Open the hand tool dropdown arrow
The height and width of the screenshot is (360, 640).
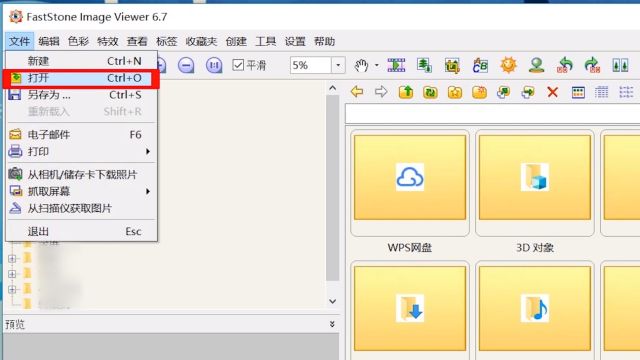(x=376, y=65)
